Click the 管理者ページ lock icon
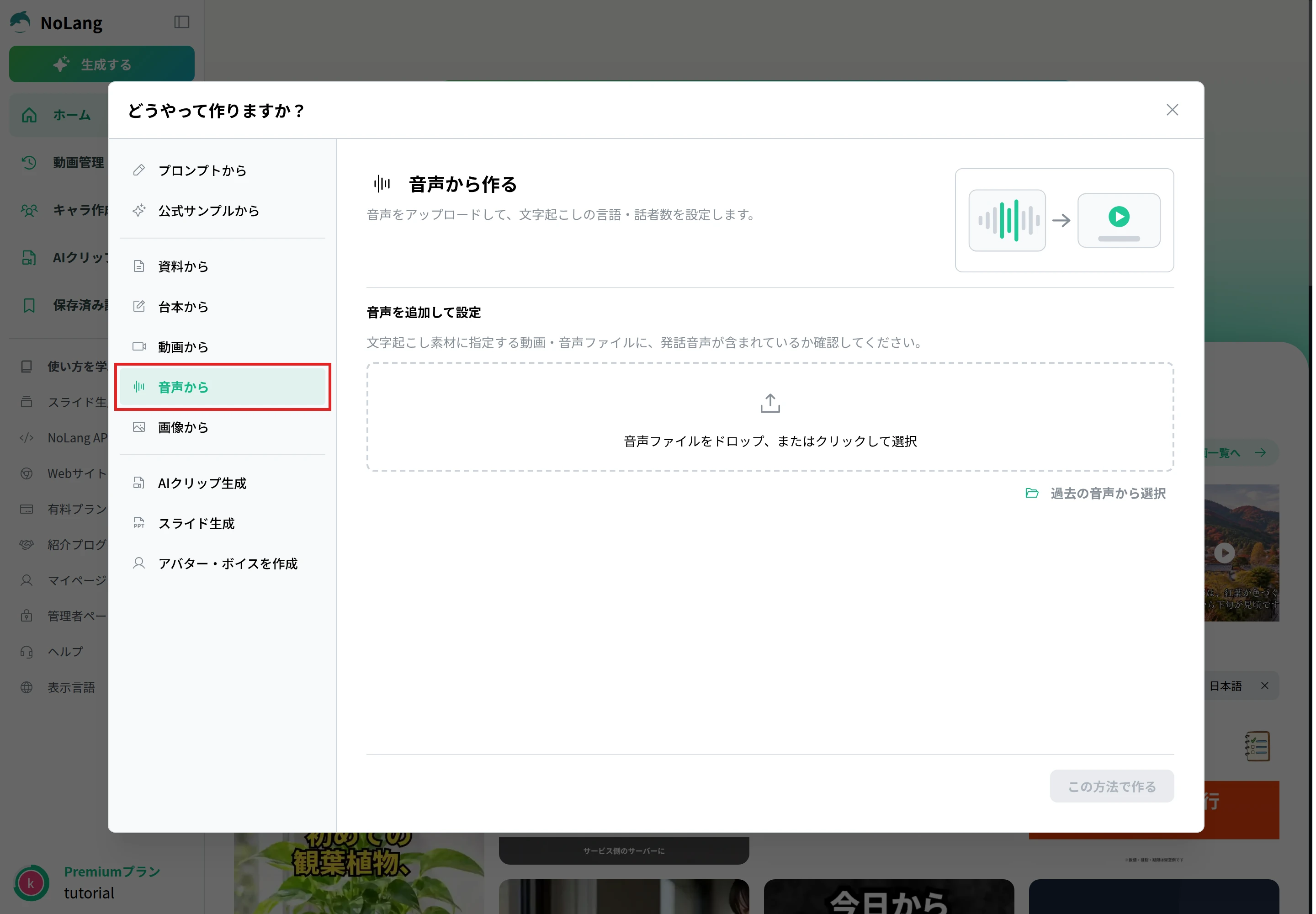This screenshot has width=1316, height=914. click(x=27, y=616)
